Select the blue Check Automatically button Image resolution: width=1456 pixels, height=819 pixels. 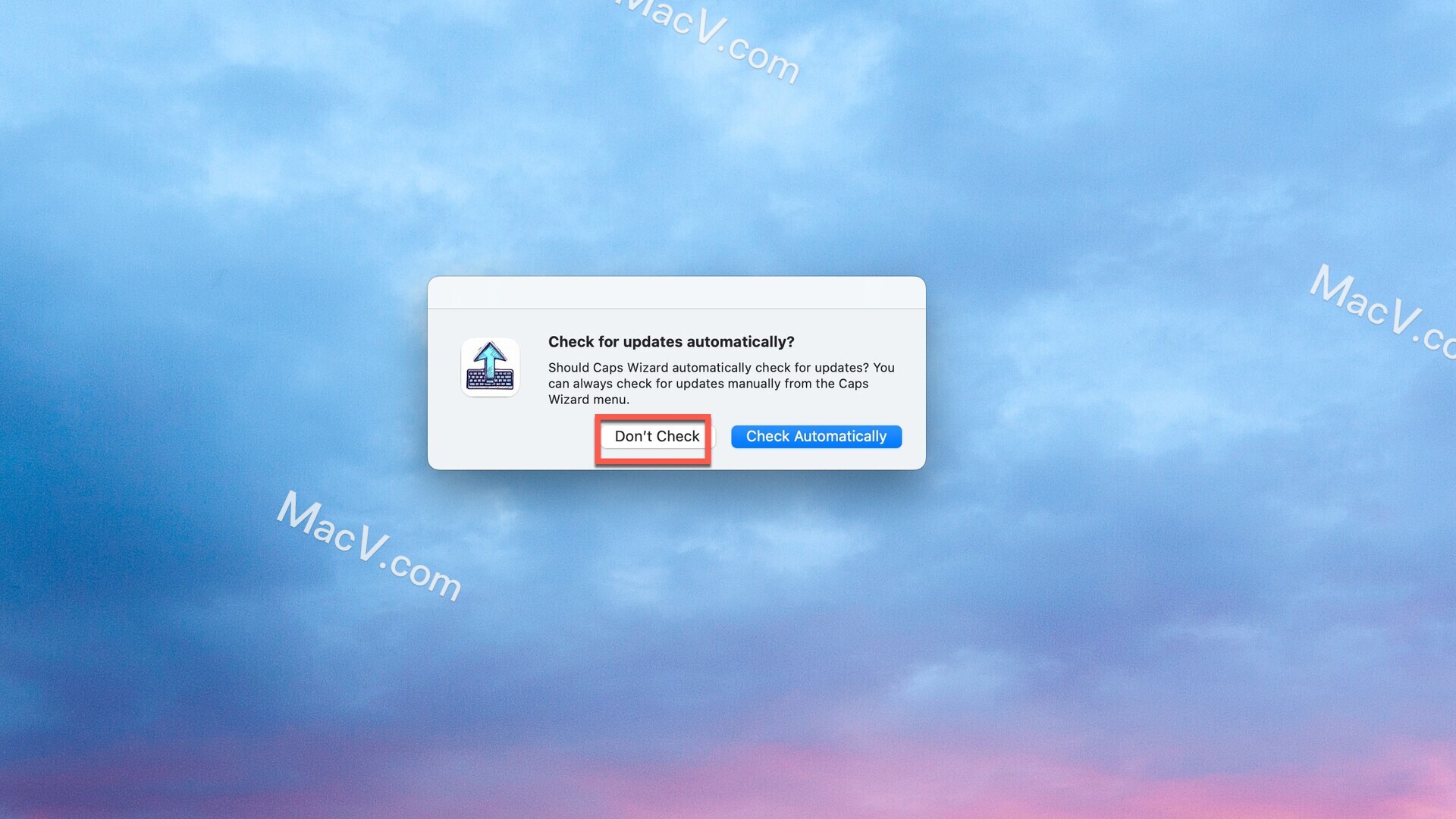coord(816,436)
